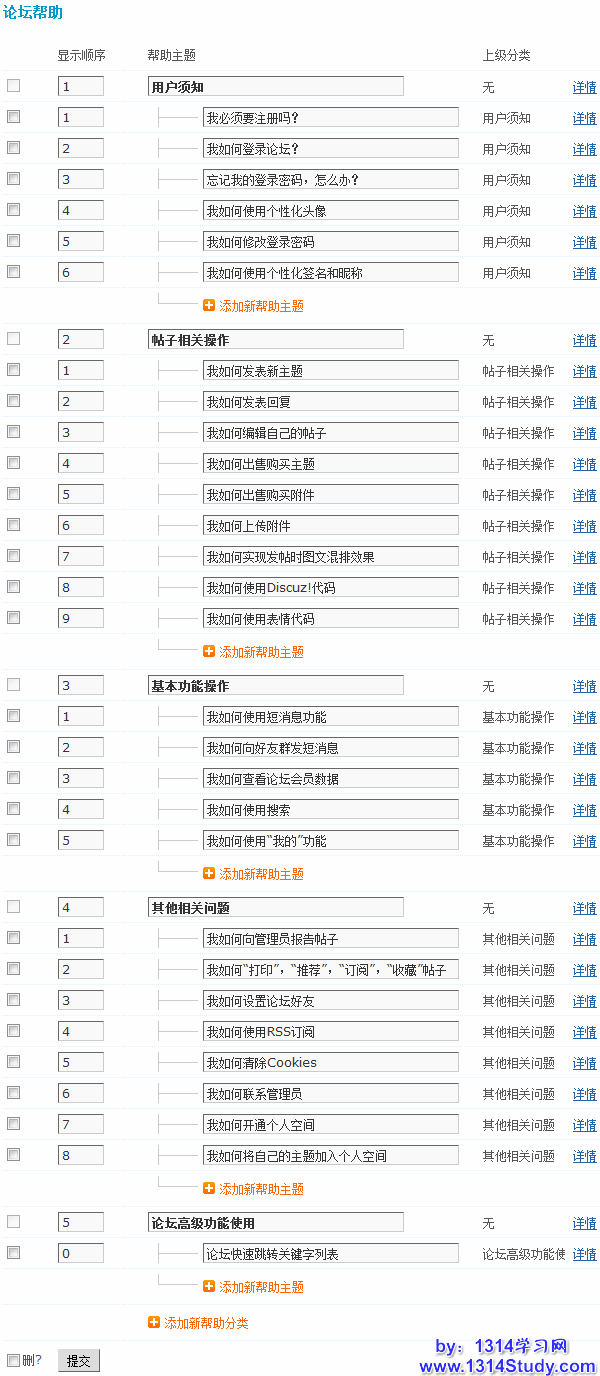Focus the 其他相关问题 category name field
This screenshot has height=1376, width=600.
coord(276,908)
